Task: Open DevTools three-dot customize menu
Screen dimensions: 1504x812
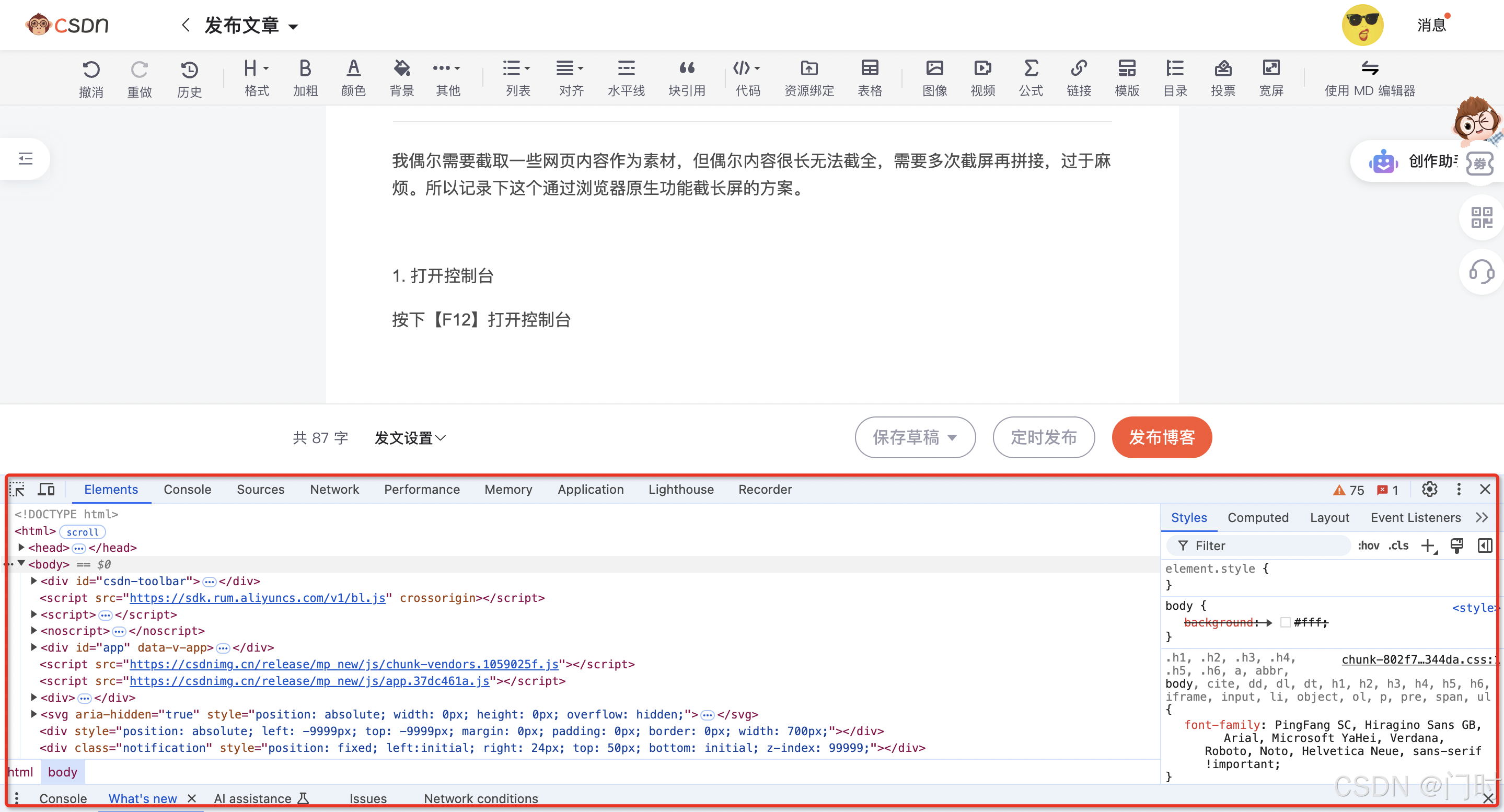Action: (x=1459, y=489)
